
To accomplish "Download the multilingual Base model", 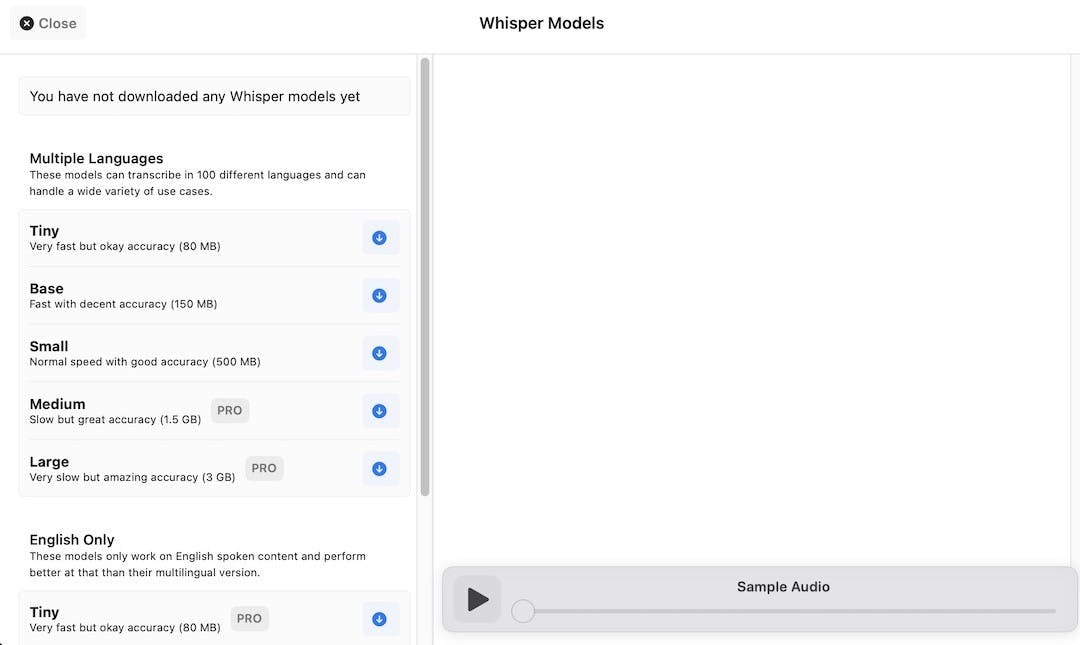I will pyautogui.click(x=380, y=296).
